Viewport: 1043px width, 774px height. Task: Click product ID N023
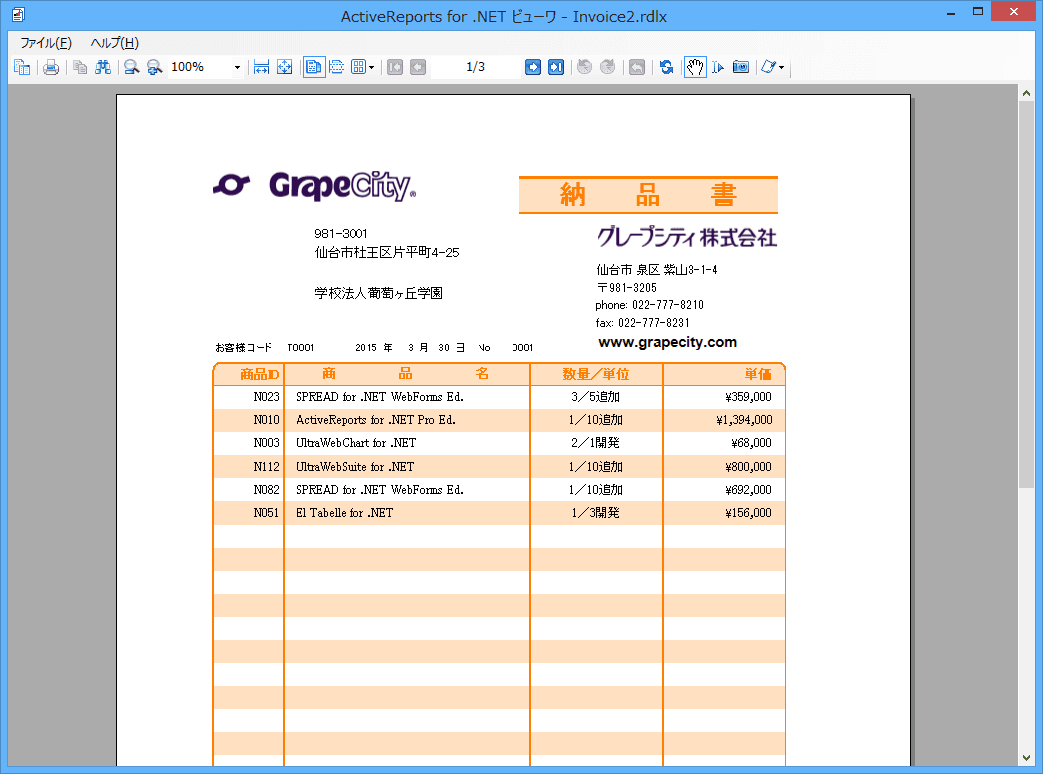[266, 397]
